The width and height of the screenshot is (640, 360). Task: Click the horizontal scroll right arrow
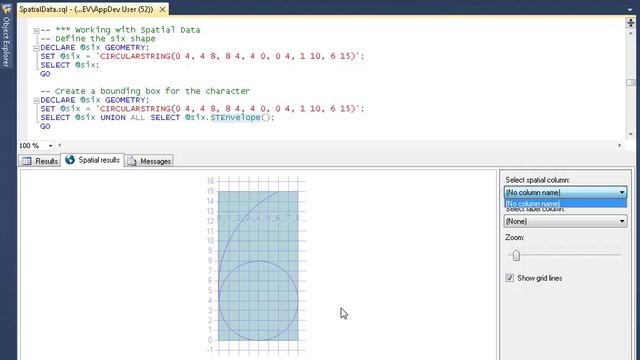tap(620, 145)
